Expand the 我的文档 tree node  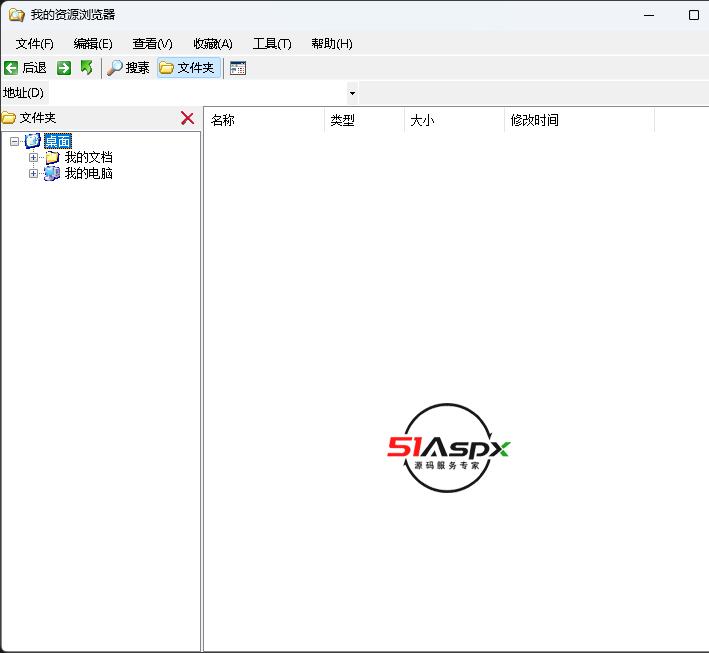33,157
